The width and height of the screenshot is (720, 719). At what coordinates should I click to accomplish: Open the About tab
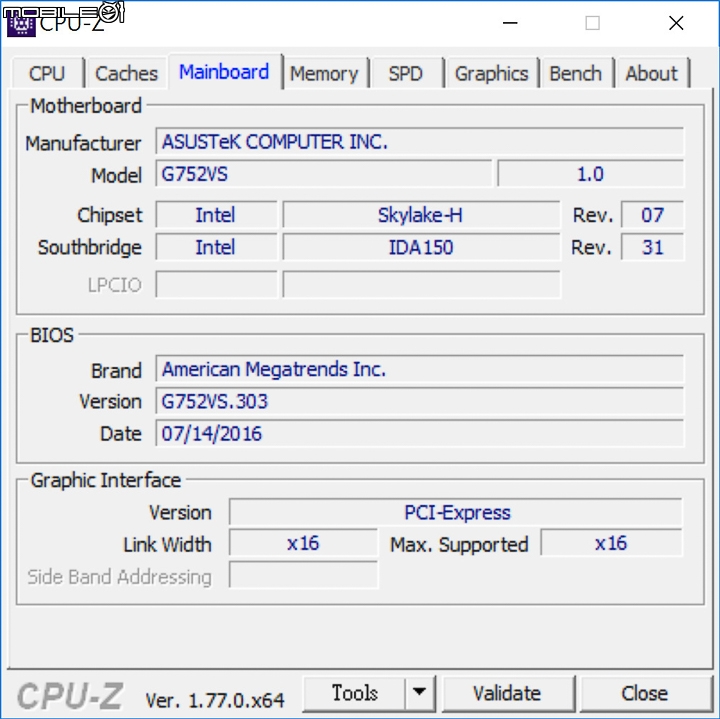652,73
